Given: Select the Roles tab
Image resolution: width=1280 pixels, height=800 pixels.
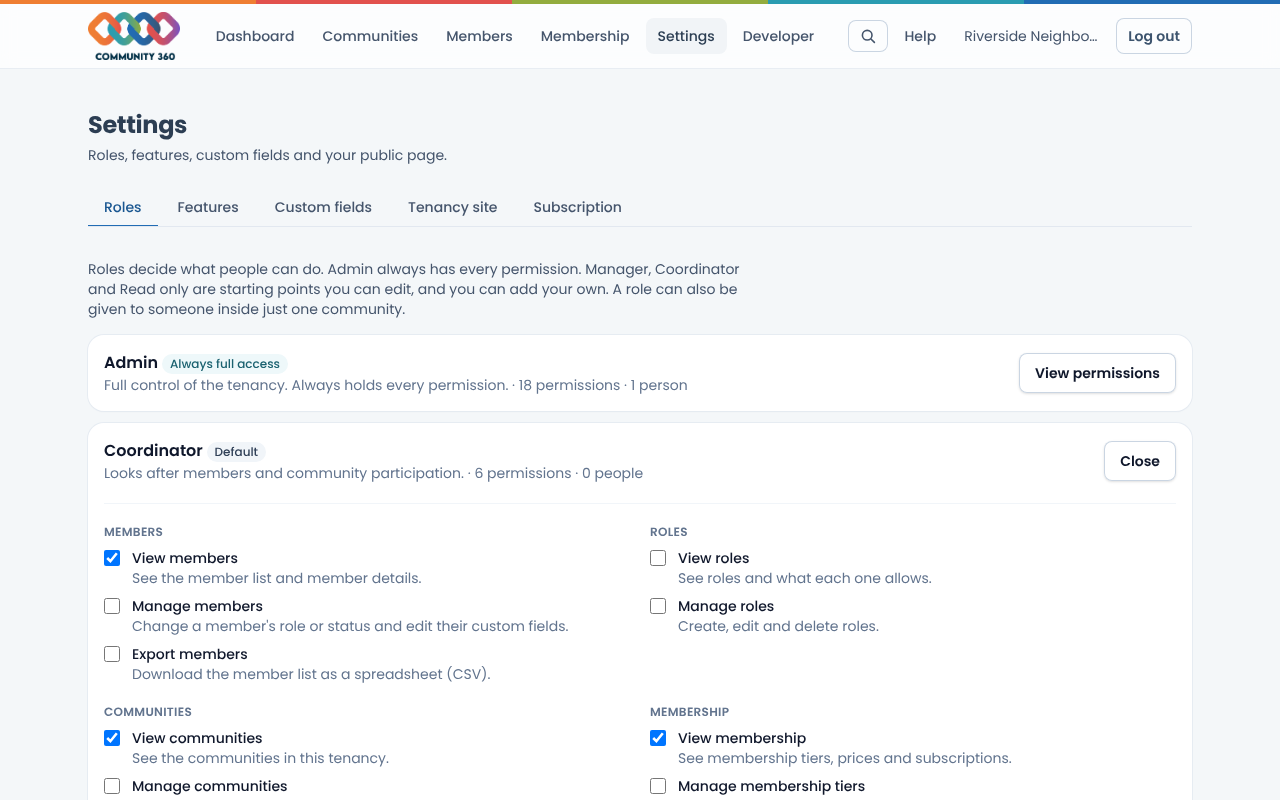Looking at the screenshot, I should click(123, 207).
